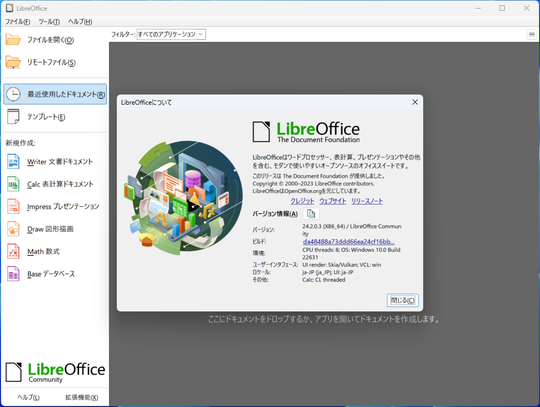540x407 pixels.
Task: Select the テンプレート(E) label
Action: pyautogui.click(x=46, y=117)
